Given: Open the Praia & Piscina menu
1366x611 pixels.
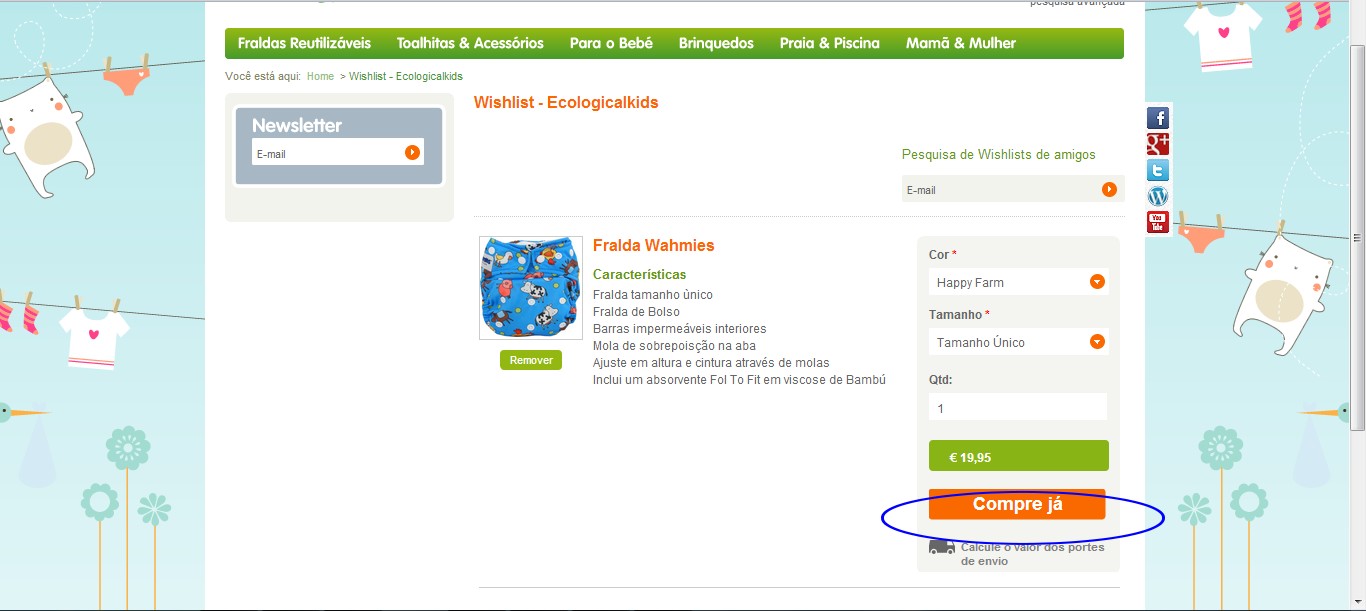Looking at the screenshot, I should 830,43.
